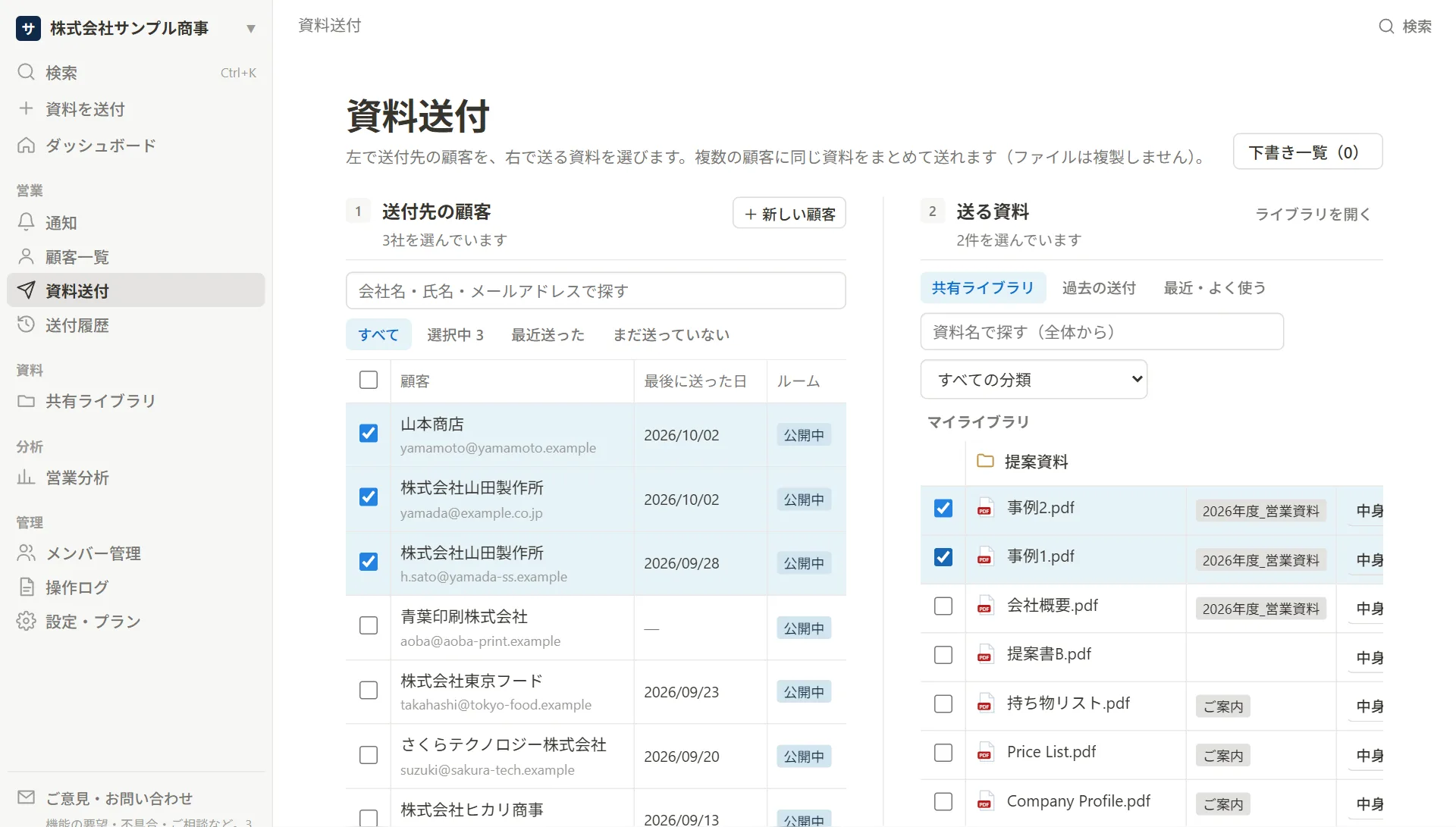1456x827 pixels.
Task: Click the 2026年度_営業資料 tag on 会社概要.pdf
Action: (1260, 608)
